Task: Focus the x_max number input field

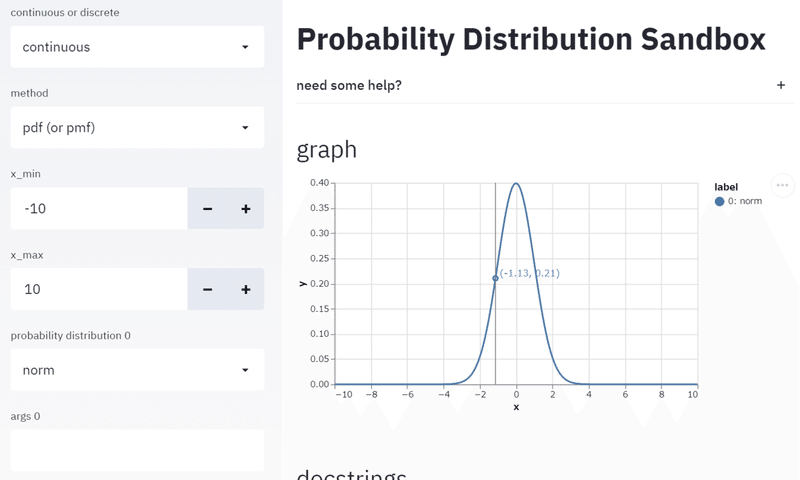Action: point(99,289)
